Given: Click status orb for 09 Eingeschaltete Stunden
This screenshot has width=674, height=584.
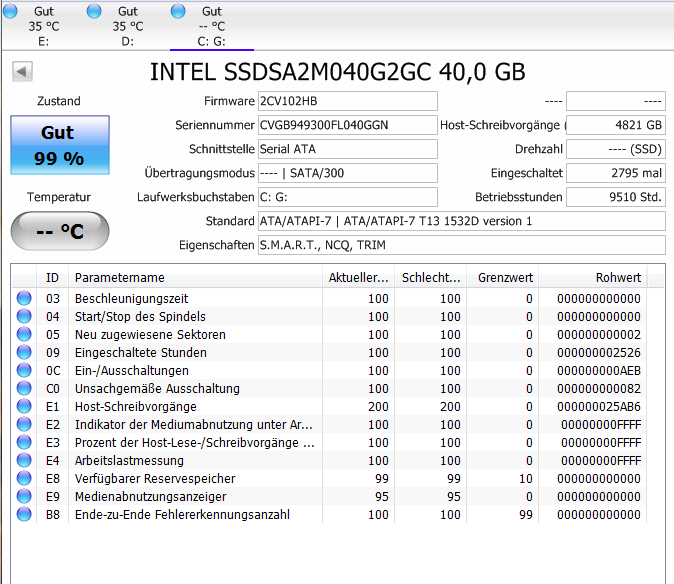Looking at the screenshot, I should coord(24,352).
